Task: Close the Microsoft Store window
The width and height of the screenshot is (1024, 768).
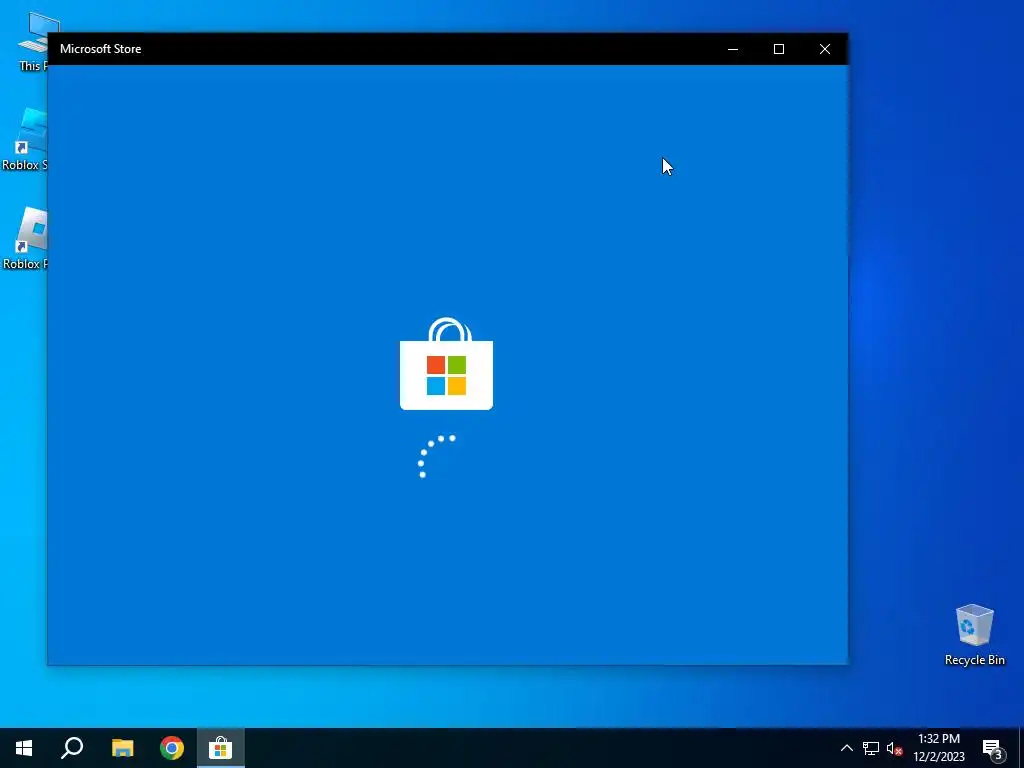Action: 825,49
